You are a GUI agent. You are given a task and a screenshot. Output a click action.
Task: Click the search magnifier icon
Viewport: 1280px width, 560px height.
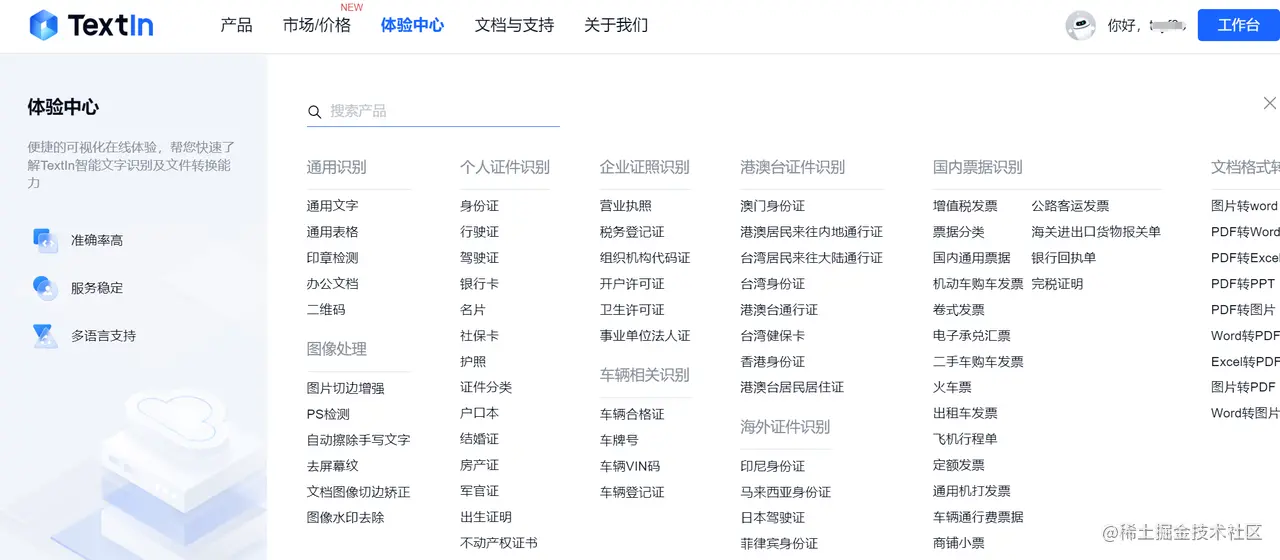point(315,112)
